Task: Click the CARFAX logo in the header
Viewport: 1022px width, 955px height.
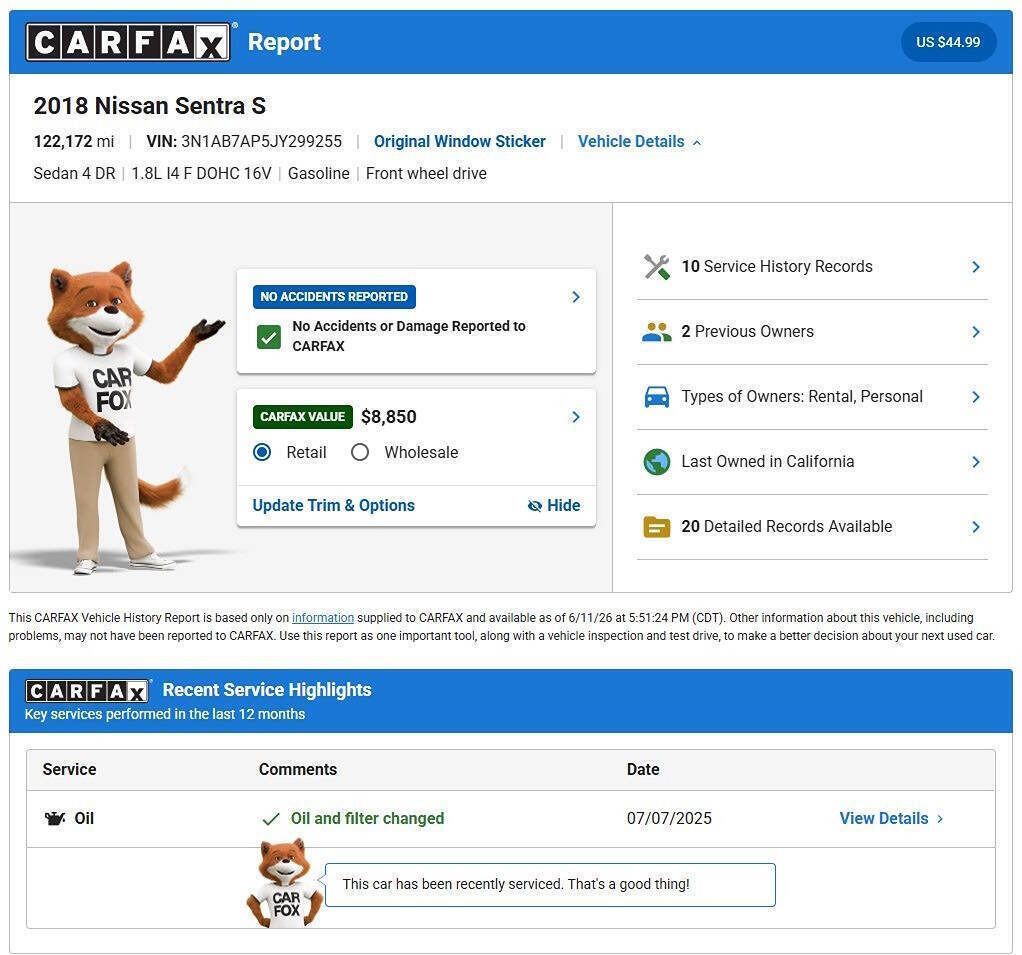Action: pyautogui.click(x=128, y=42)
